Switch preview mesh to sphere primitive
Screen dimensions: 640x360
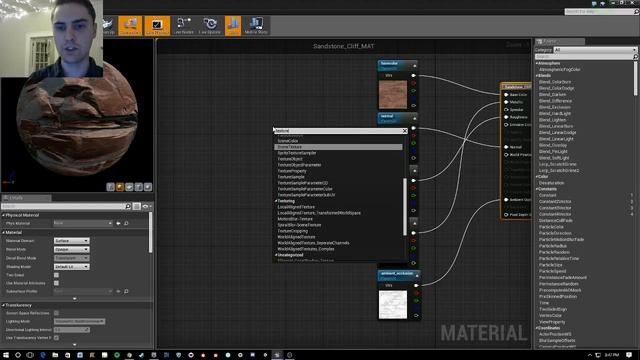click(120, 187)
